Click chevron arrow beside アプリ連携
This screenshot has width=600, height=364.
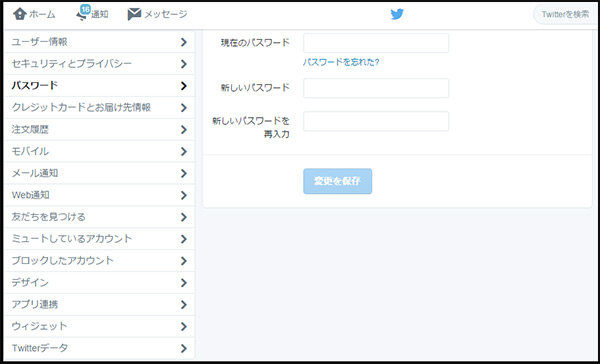click(x=184, y=305)
